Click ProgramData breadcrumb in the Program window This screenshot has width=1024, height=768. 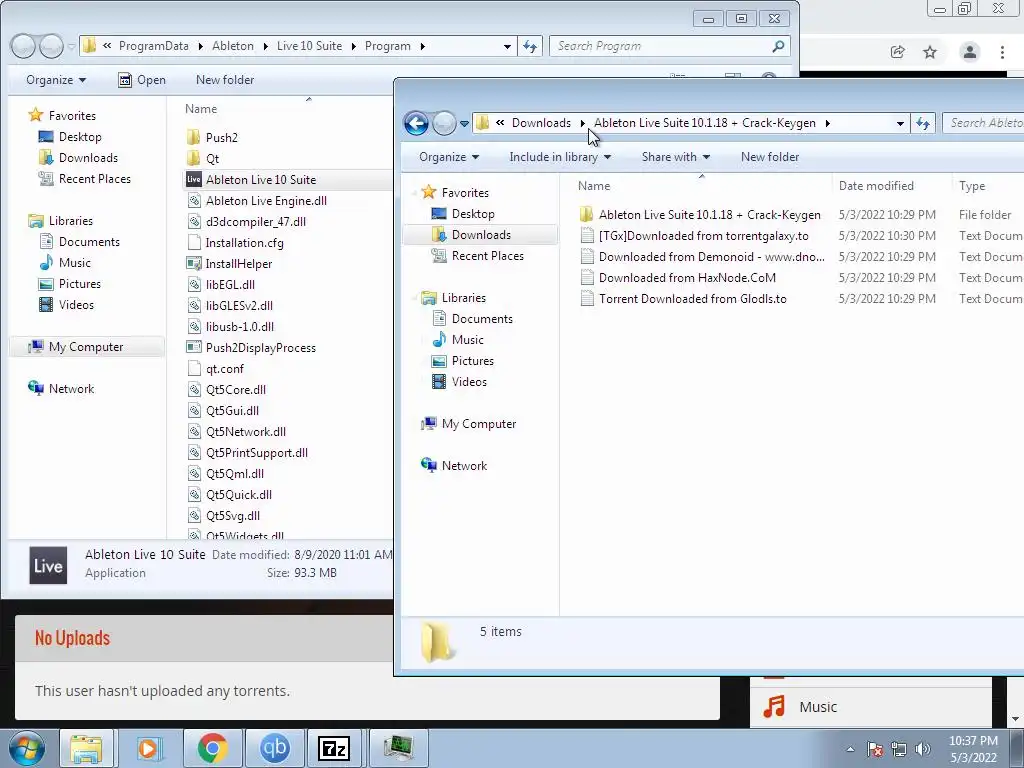[x=153, y=46]
